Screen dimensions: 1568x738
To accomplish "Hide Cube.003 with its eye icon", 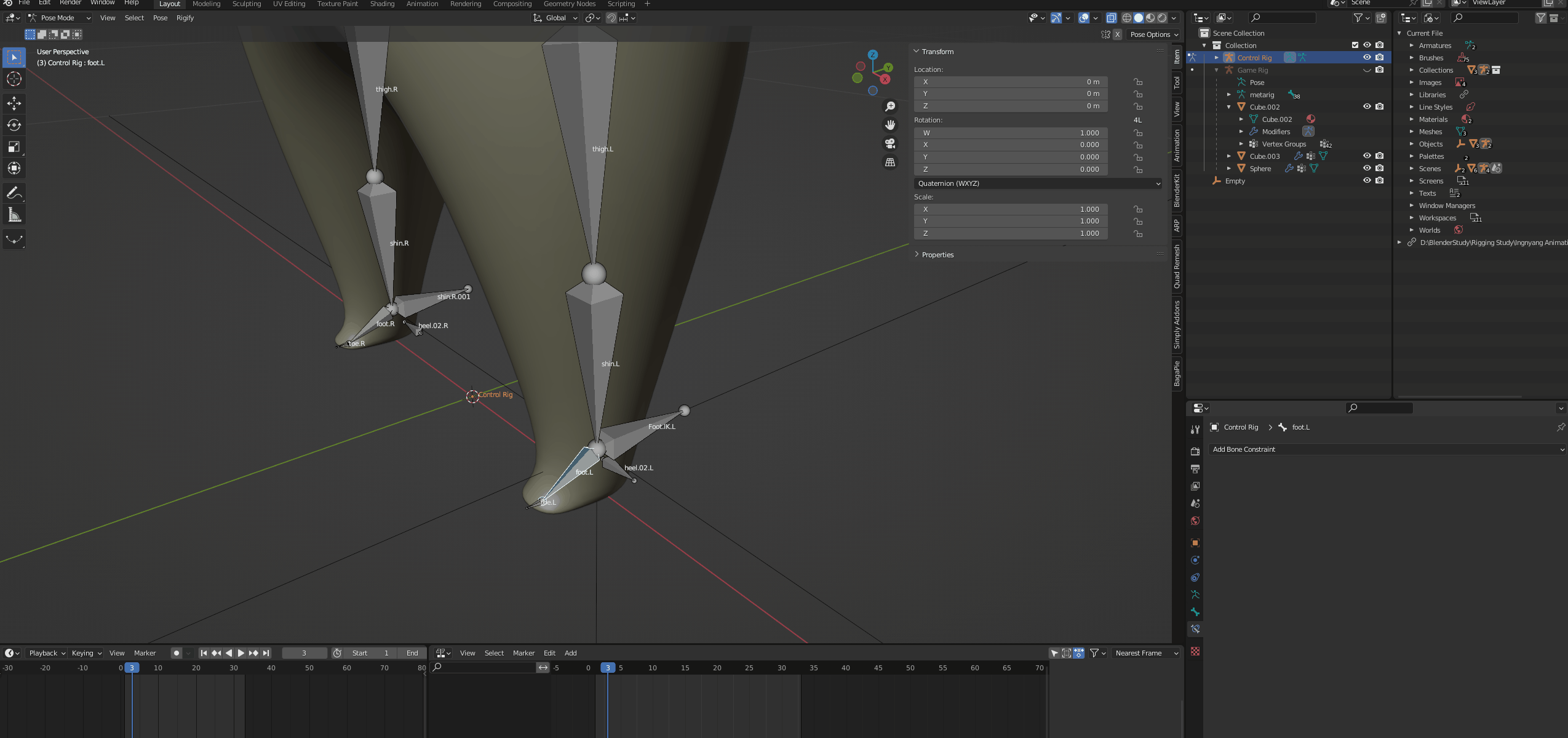I will coord(1367,156).
